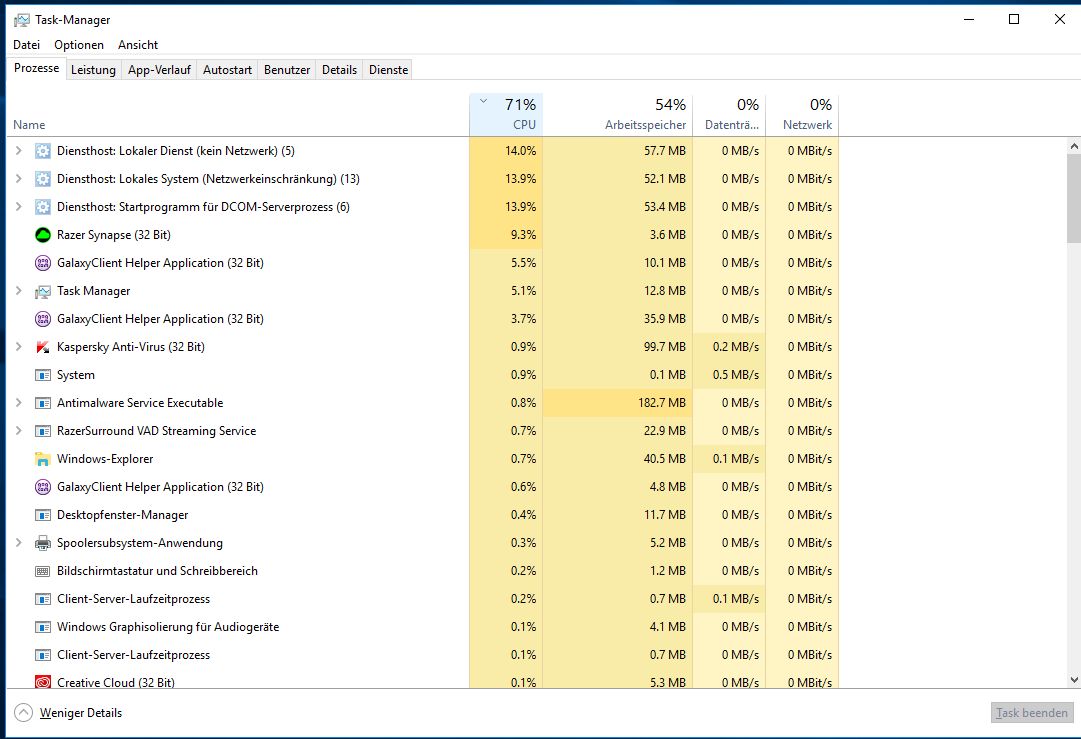
Task: Switch to the Details tab
Action: (x=339, y=70)
